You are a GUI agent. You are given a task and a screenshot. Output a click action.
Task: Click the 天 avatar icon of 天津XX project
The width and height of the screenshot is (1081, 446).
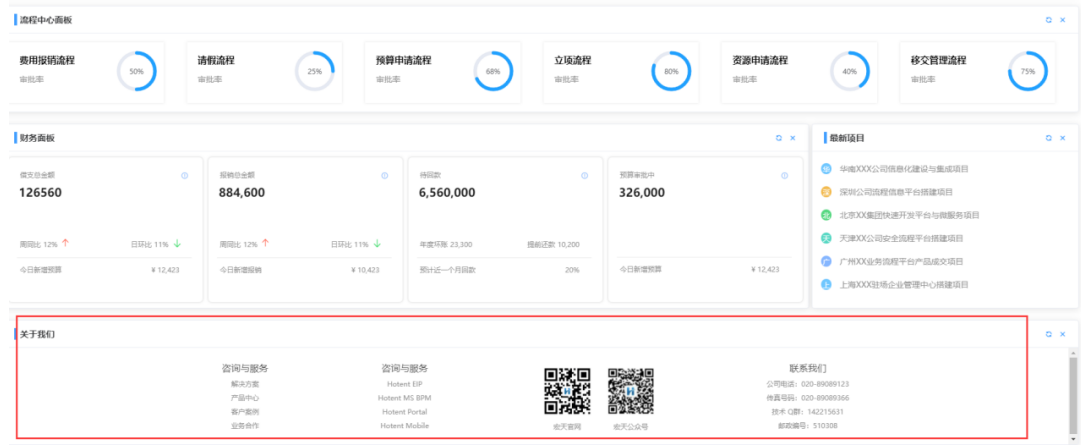[827, 239]
